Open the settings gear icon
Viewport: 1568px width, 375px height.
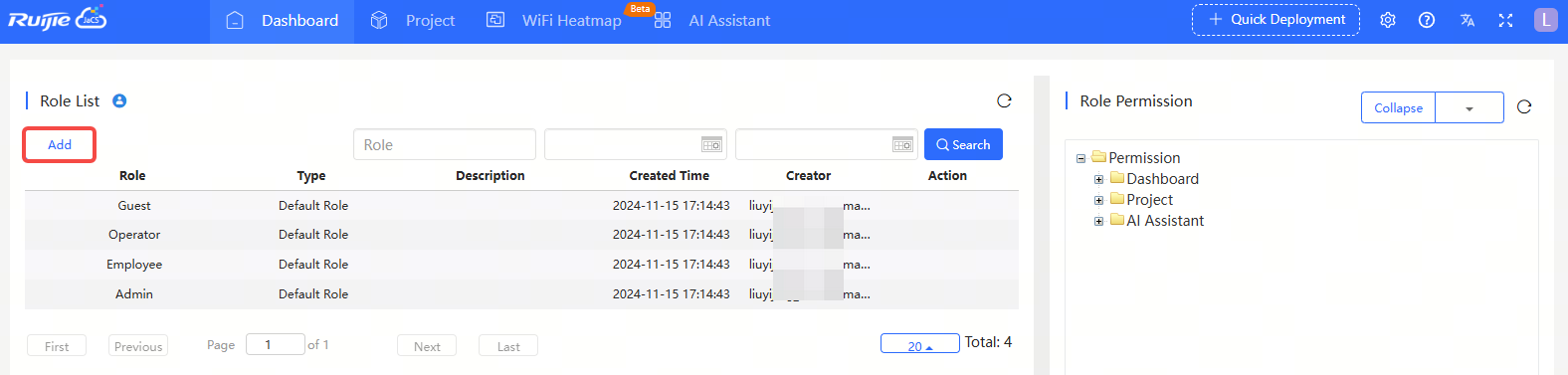pyautogui.click(x=1388, y=20)
